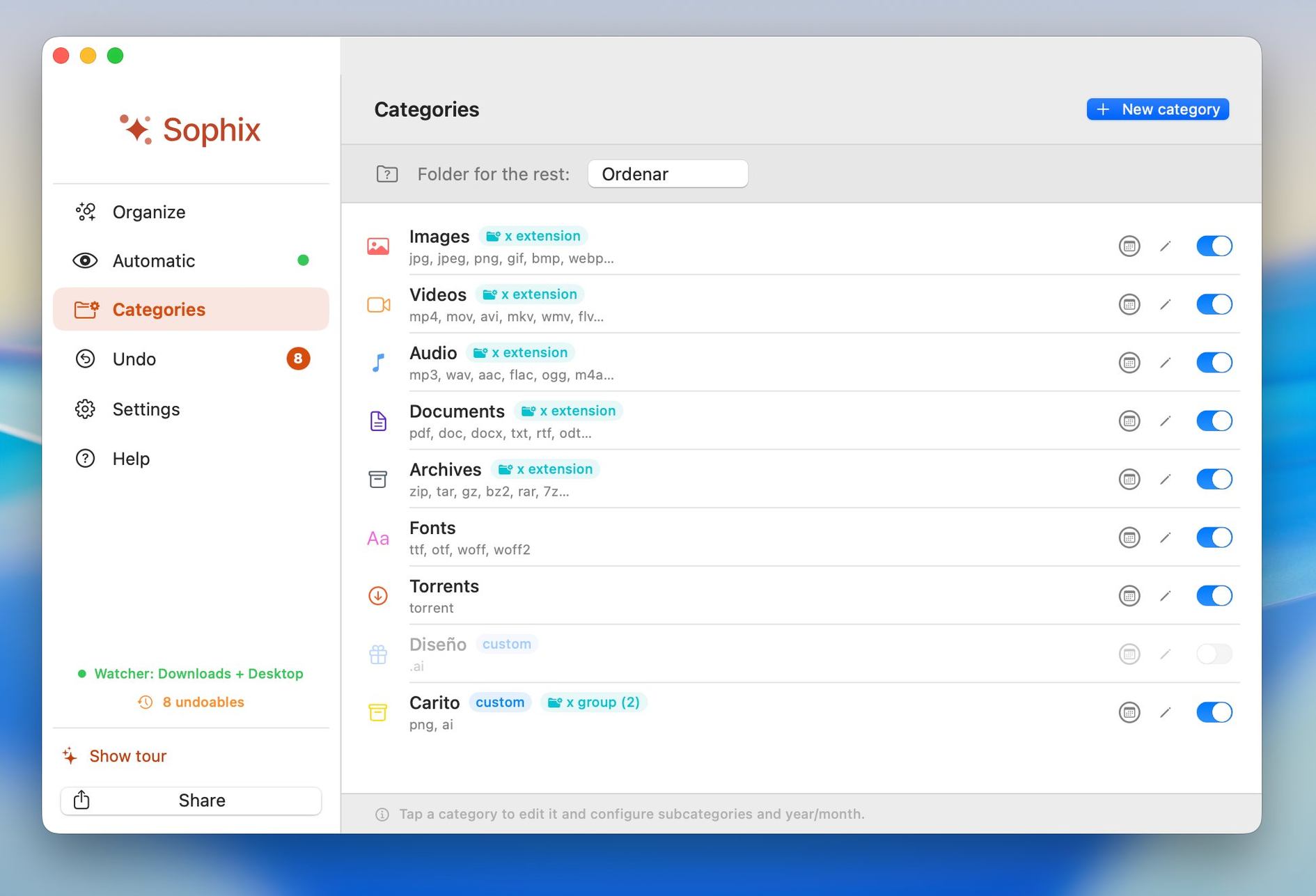Click the pencil edit icon for Audio
This screenshot has height=896, width=1316.
click(1166, 363)
